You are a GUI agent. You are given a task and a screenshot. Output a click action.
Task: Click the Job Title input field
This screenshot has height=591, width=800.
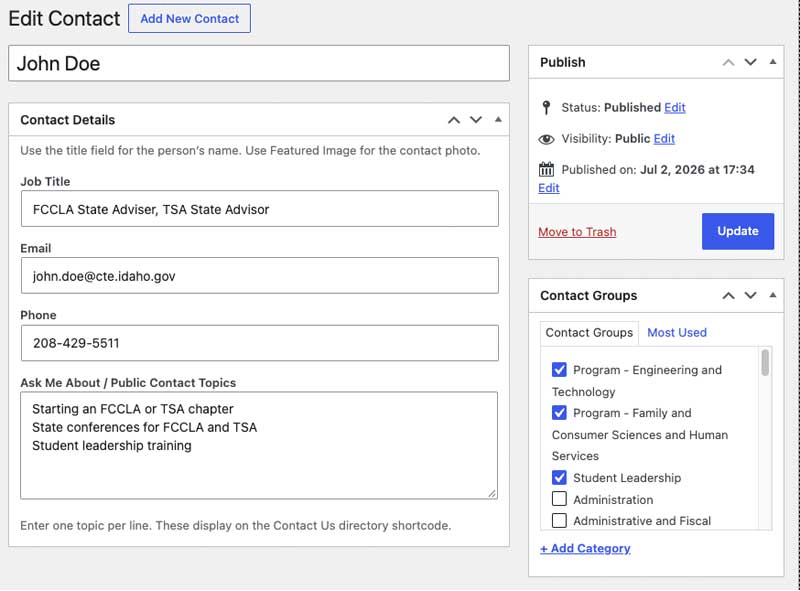(x=260, y=209)
